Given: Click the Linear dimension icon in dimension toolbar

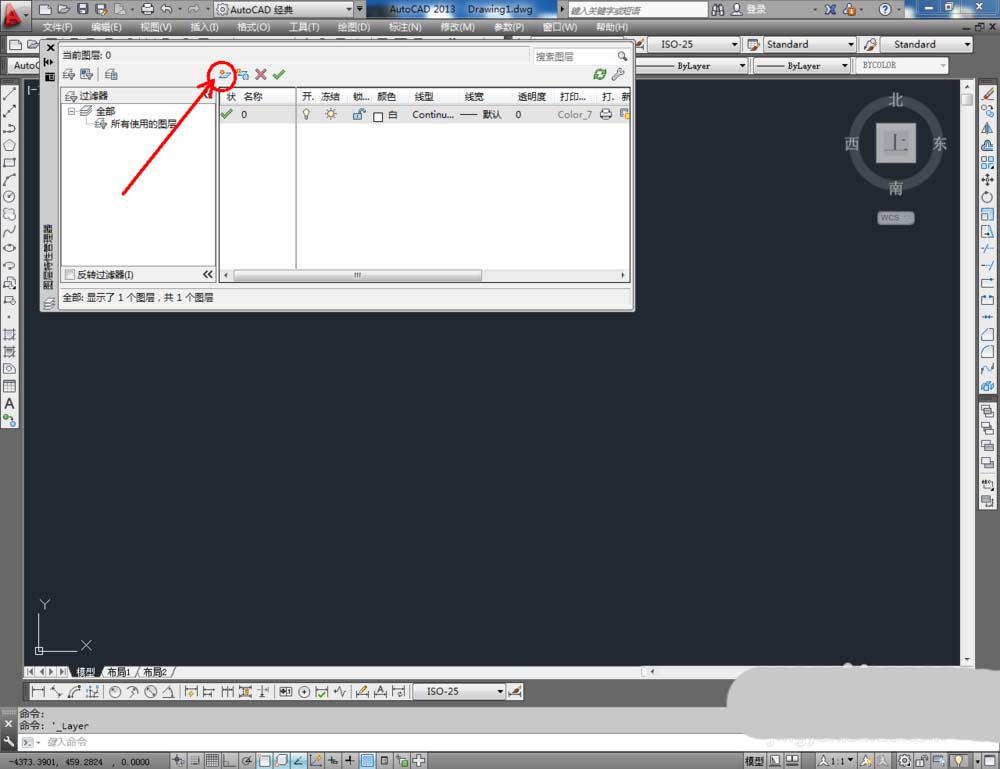Looking at the screenshot, I should click(x=38, y=692).
